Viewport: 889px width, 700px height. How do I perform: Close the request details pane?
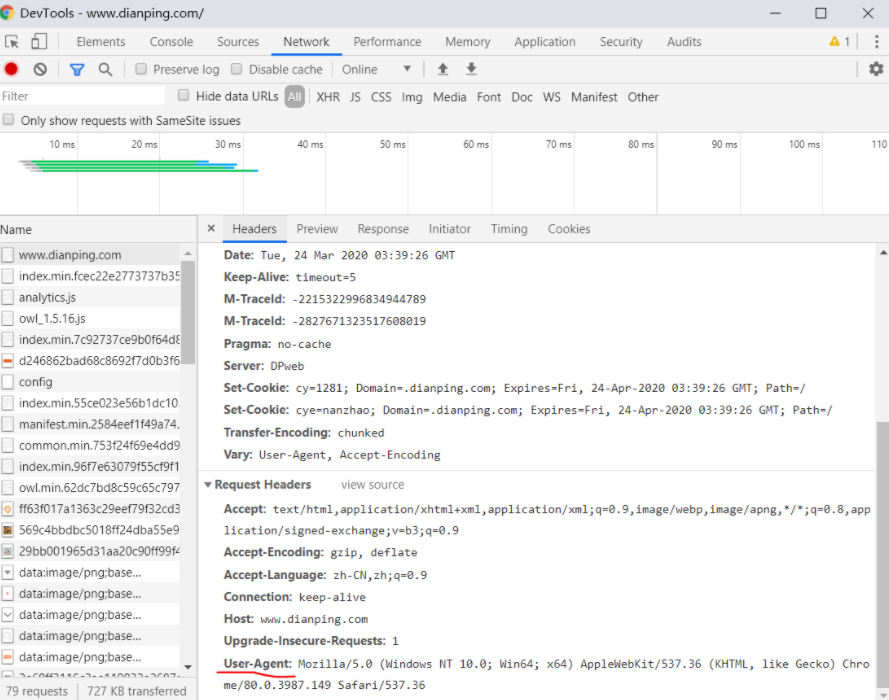211,228
